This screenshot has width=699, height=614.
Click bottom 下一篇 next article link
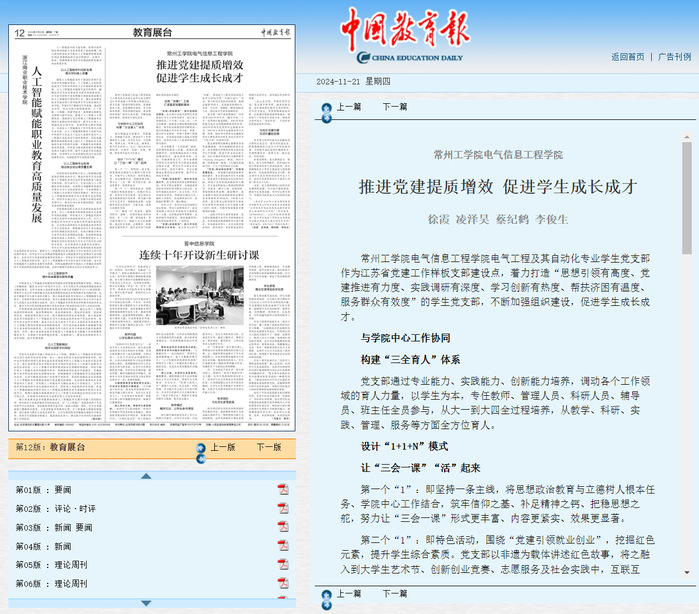click(x=395, y=594)
